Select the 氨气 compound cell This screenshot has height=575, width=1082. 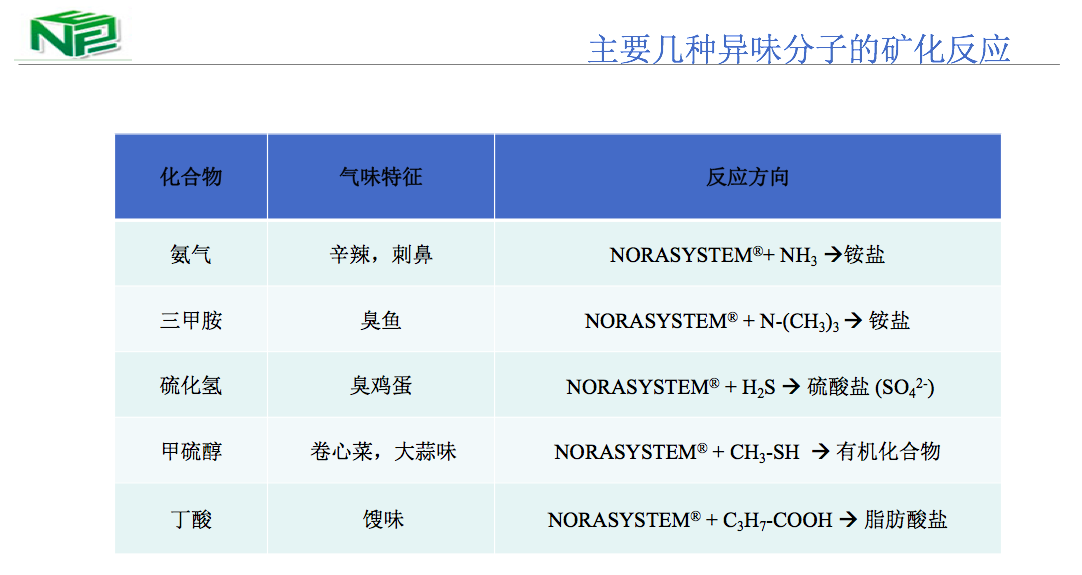[x=191, y=254]
